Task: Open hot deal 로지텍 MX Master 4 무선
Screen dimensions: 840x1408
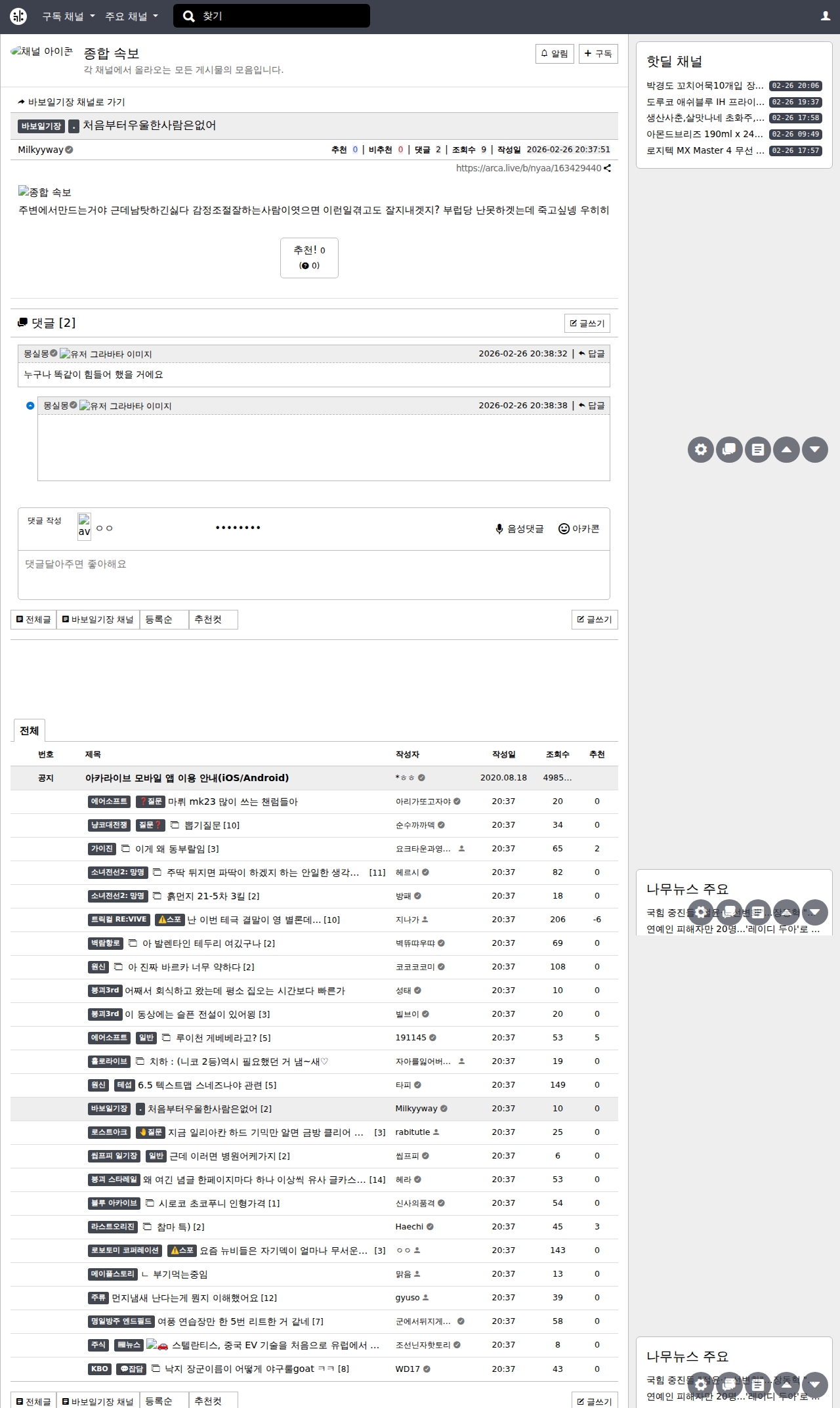Action: 705,150
